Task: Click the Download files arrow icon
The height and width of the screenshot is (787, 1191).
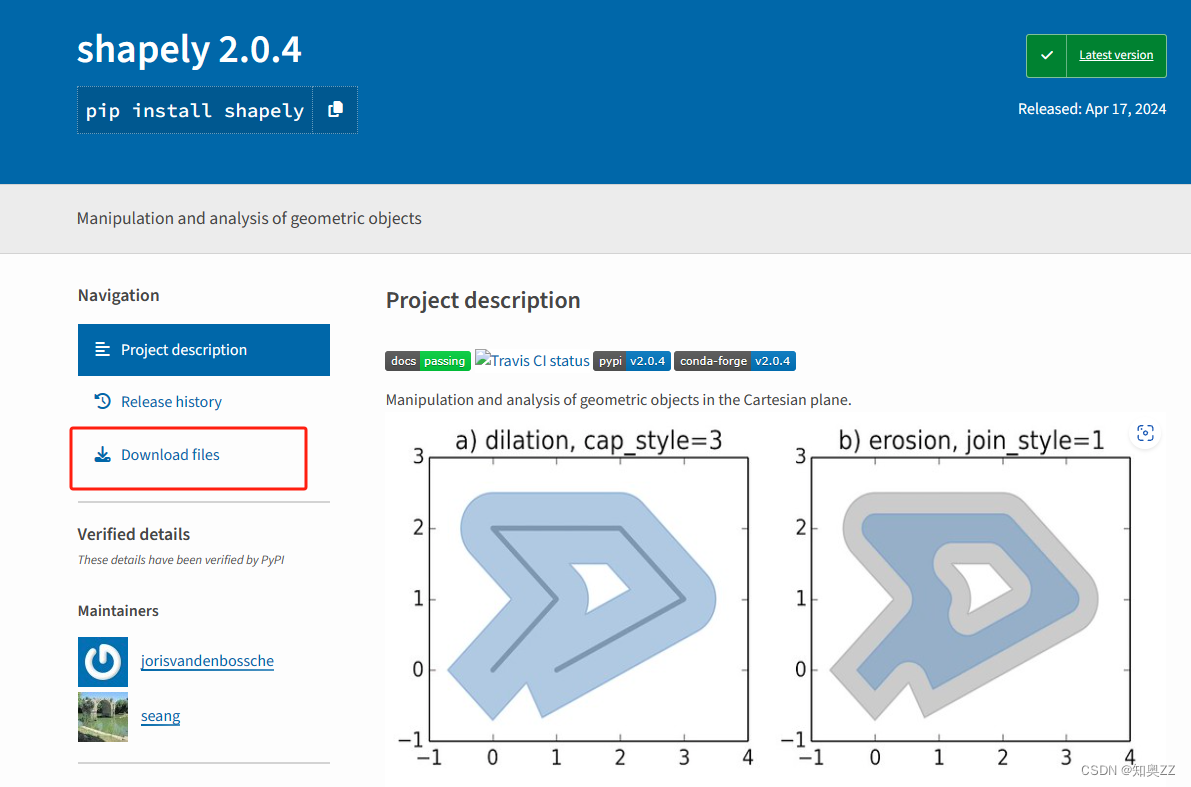Action: (x=103, y=455)
